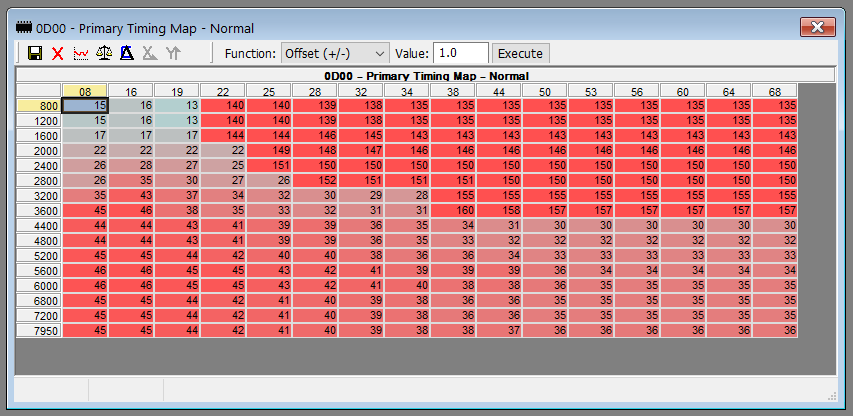The image size is (853, 416).
Task: Click the Save floppy disk icon
Action: (35, 53)
